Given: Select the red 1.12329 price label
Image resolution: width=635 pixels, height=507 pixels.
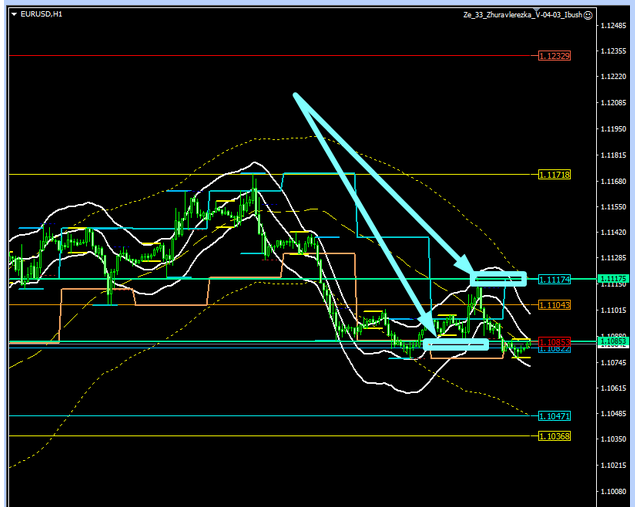Looking at the screenshot, I should click(x=554, y=56).
